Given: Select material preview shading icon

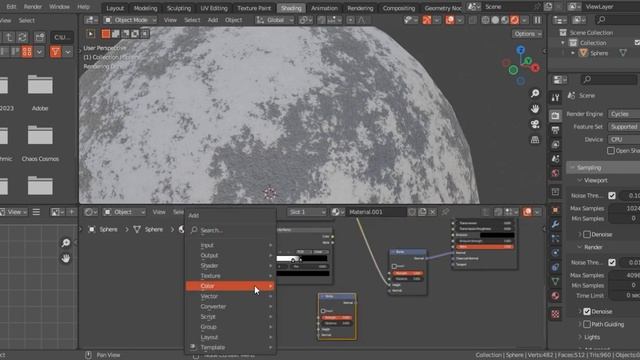Looking at the screenshot, I should point(505,20).
